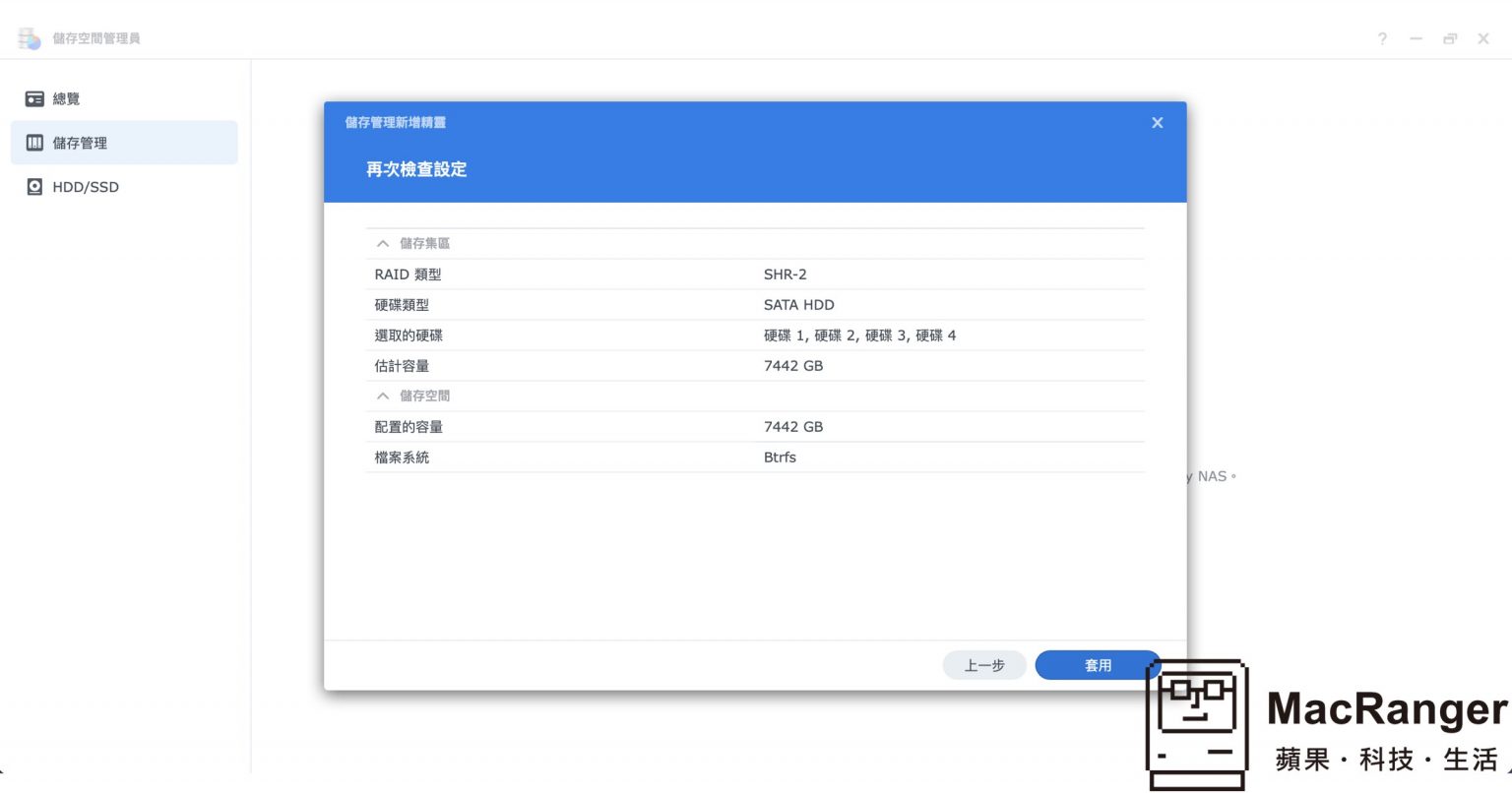Click the minimize window icon

pyautogui.click(x=1416, y=39)
